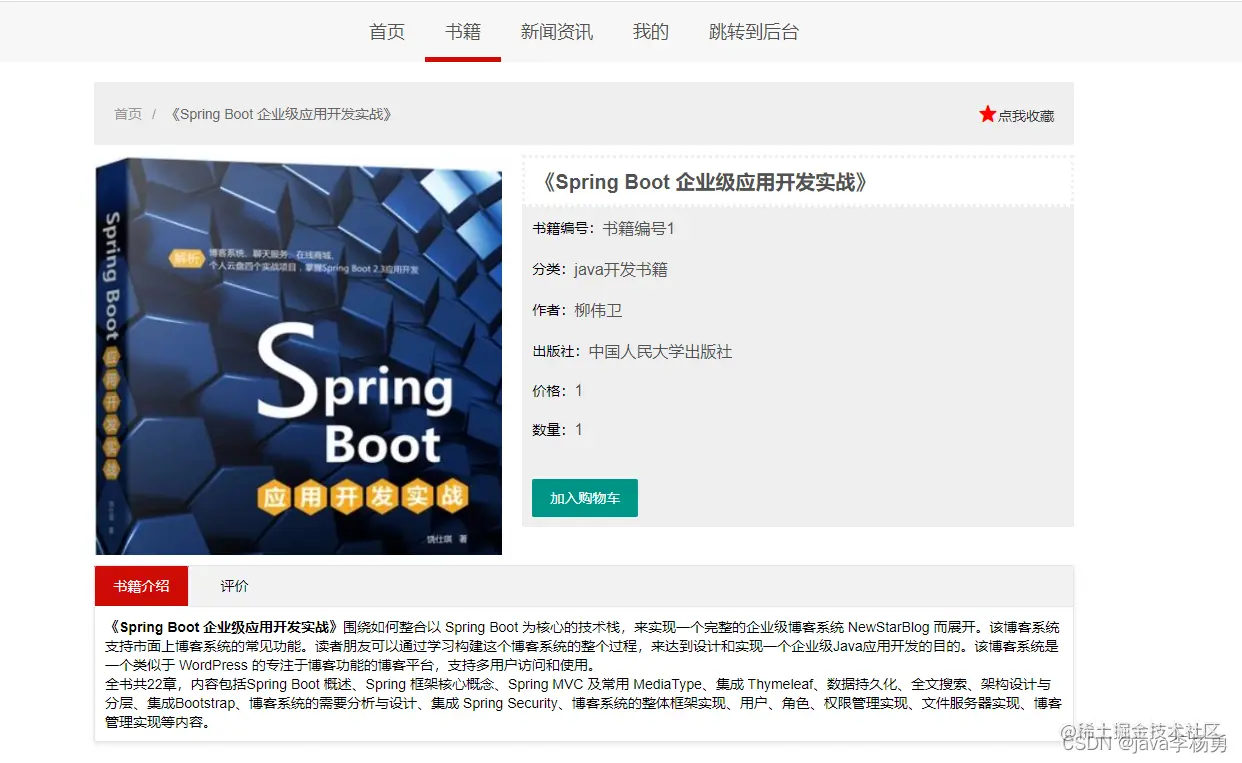Click the bold title in book introduction text
The image size is (1242, 763).
[223, 628]
